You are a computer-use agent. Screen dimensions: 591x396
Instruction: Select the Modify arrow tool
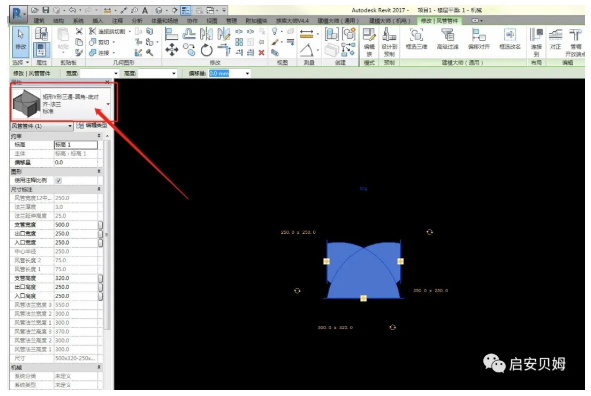(20, 42)
